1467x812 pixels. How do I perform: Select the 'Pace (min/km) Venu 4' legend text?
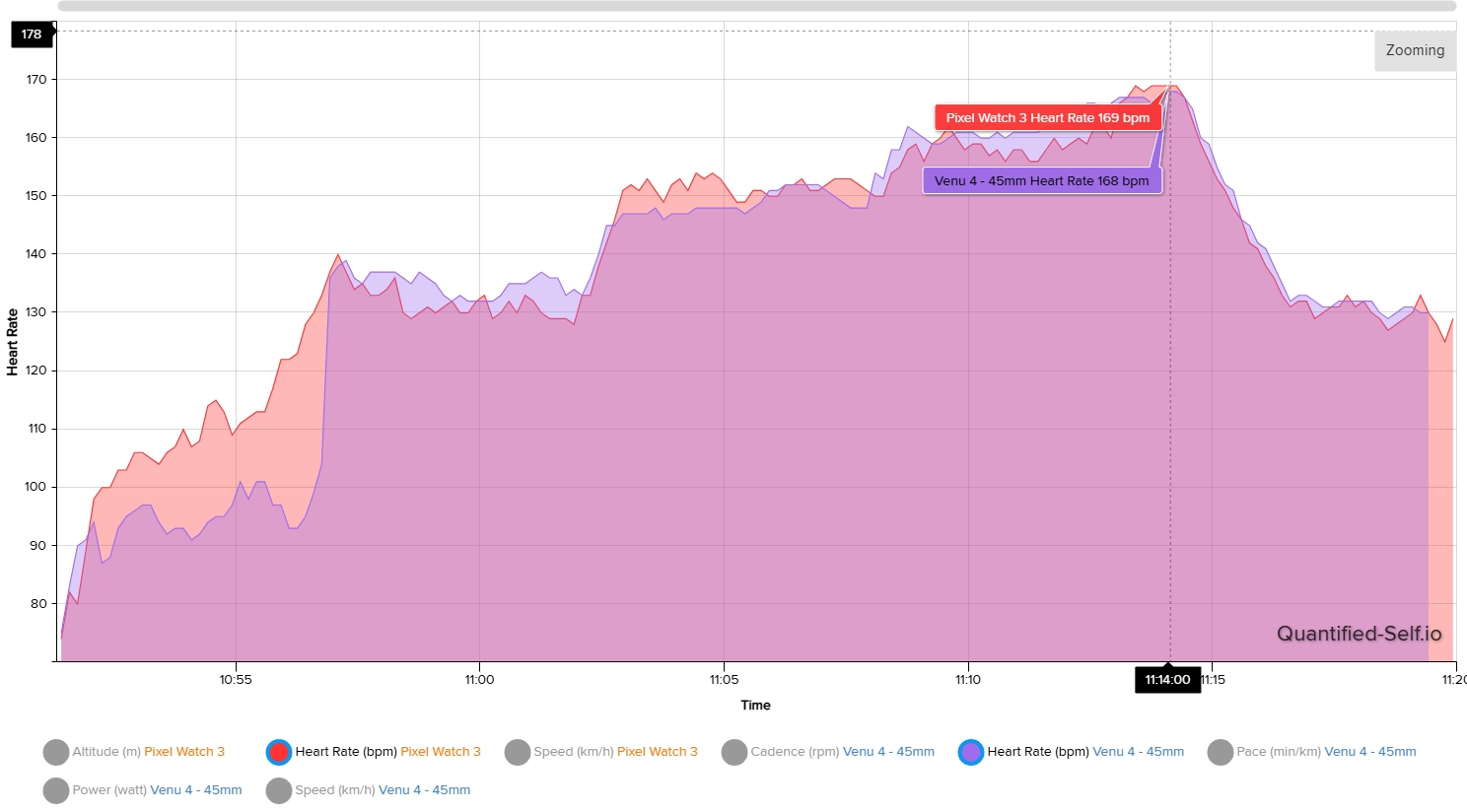[1326, 752]
